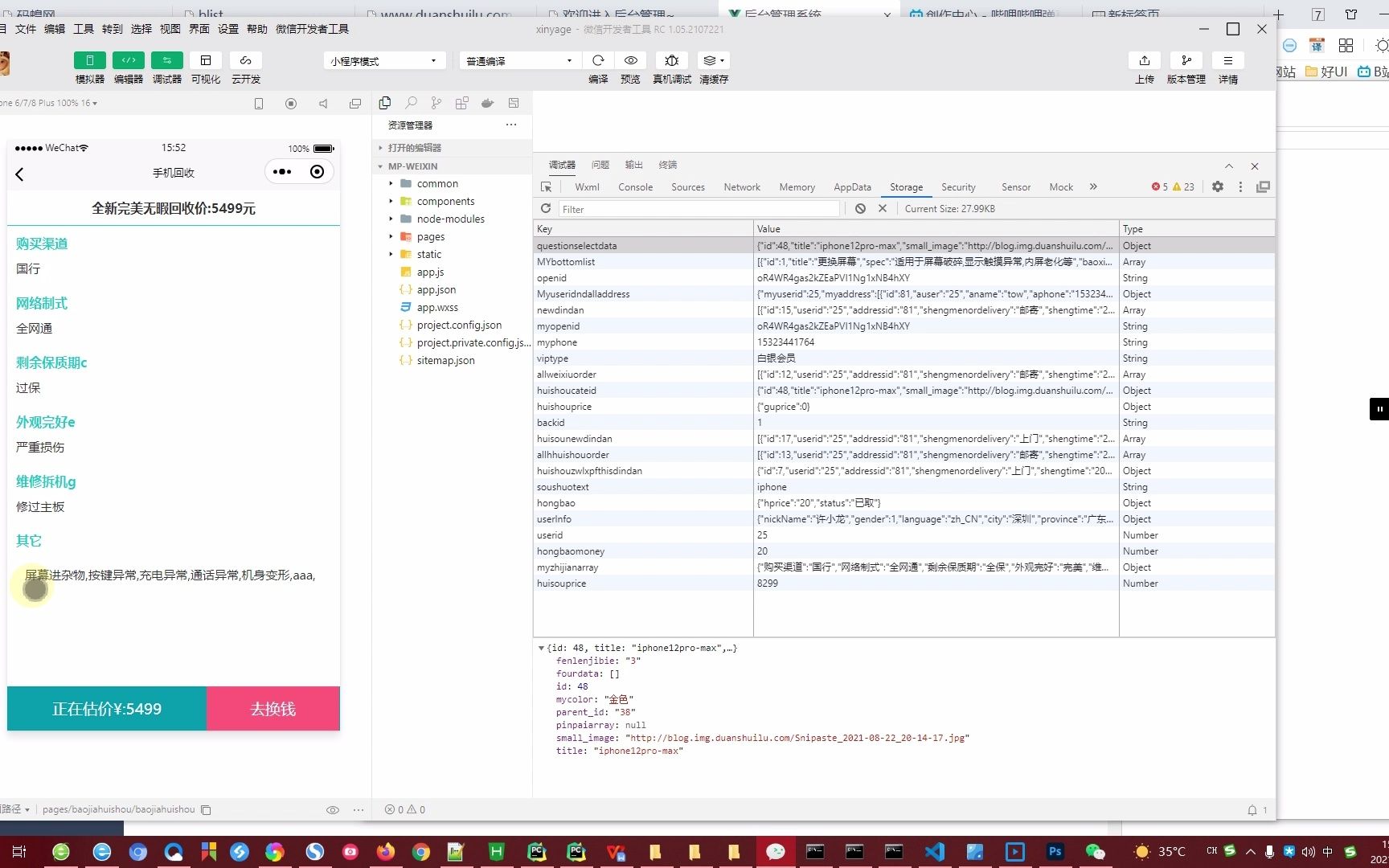Open Photoshop from the taskbar
The image size is (1389, 868).
[x=1055, y=851]
